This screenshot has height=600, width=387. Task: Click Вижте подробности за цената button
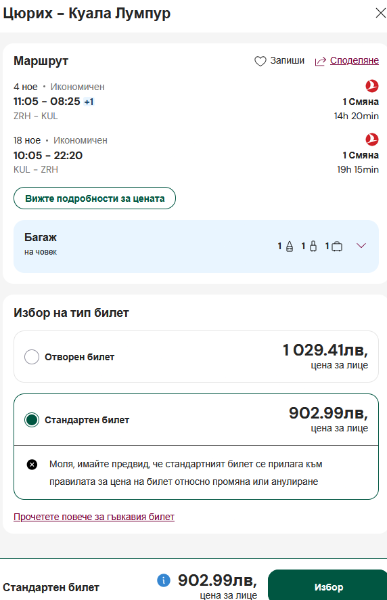(x=95, y=198)
